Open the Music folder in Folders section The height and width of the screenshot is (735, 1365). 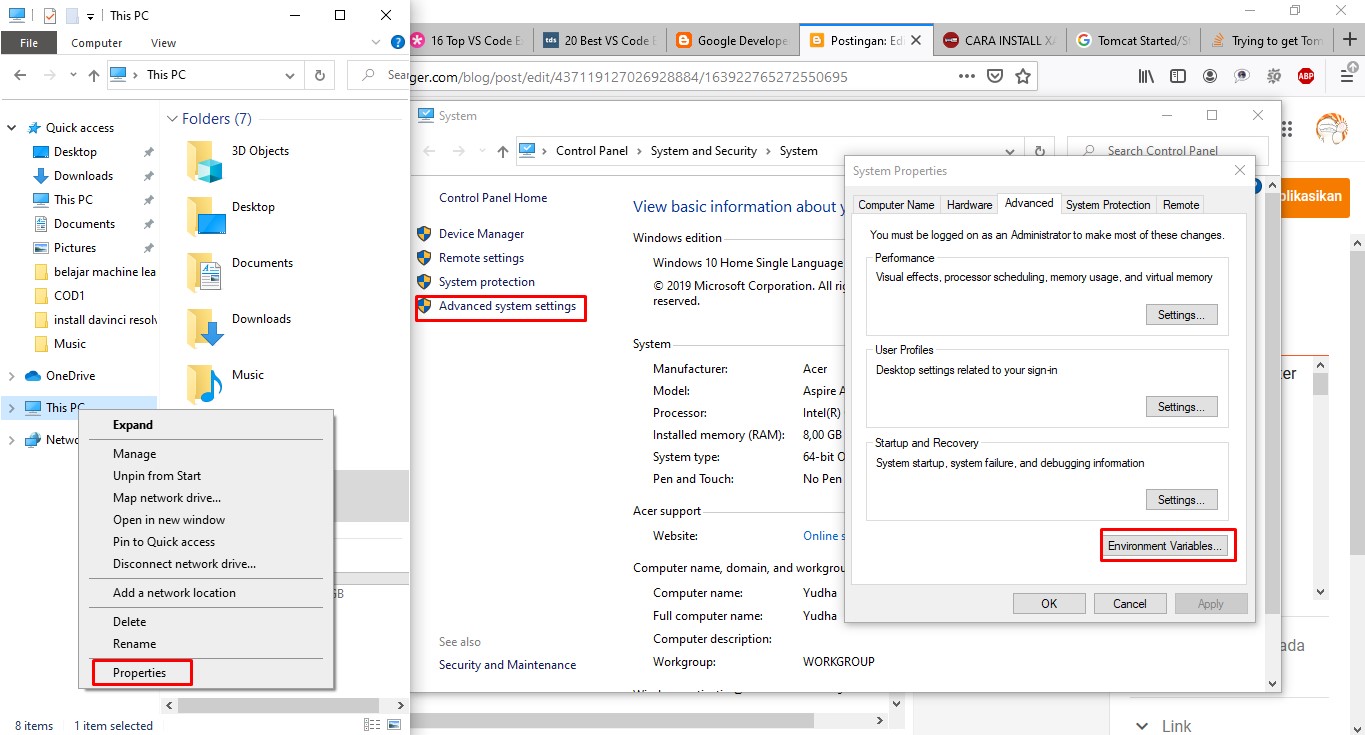point(248,375)
